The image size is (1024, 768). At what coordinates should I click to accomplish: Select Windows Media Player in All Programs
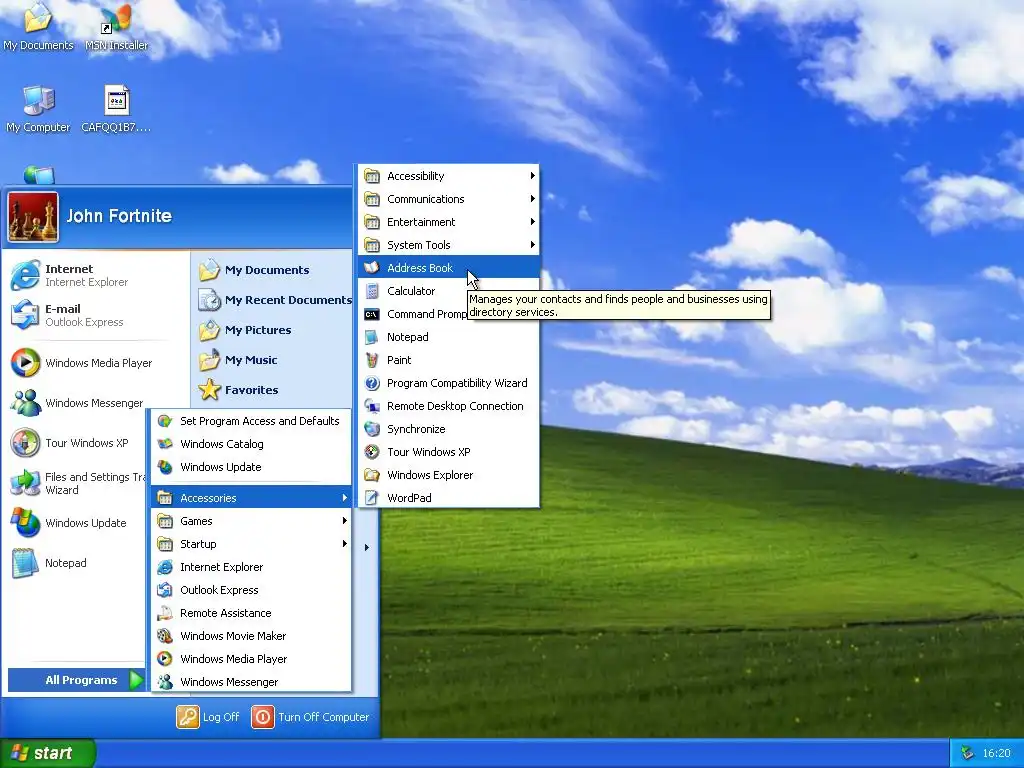point(251,658)
